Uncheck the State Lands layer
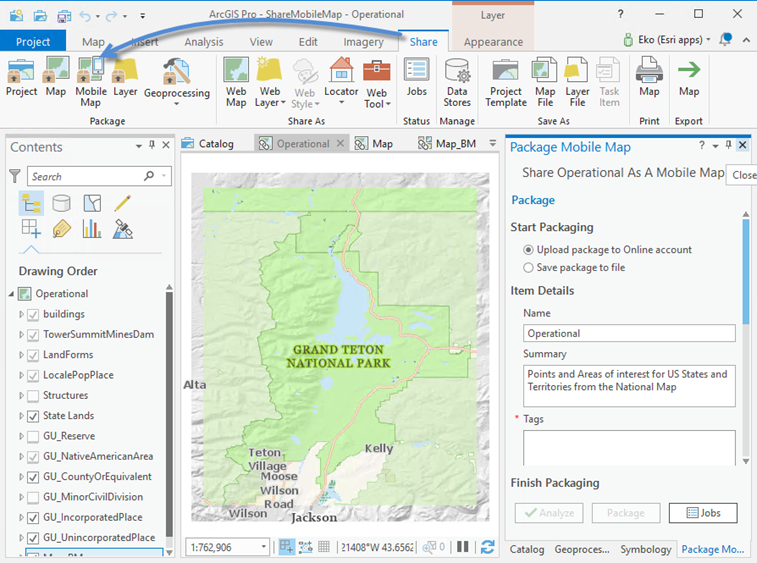The height and width of the screenshot is (563, 757). (33, 417)
